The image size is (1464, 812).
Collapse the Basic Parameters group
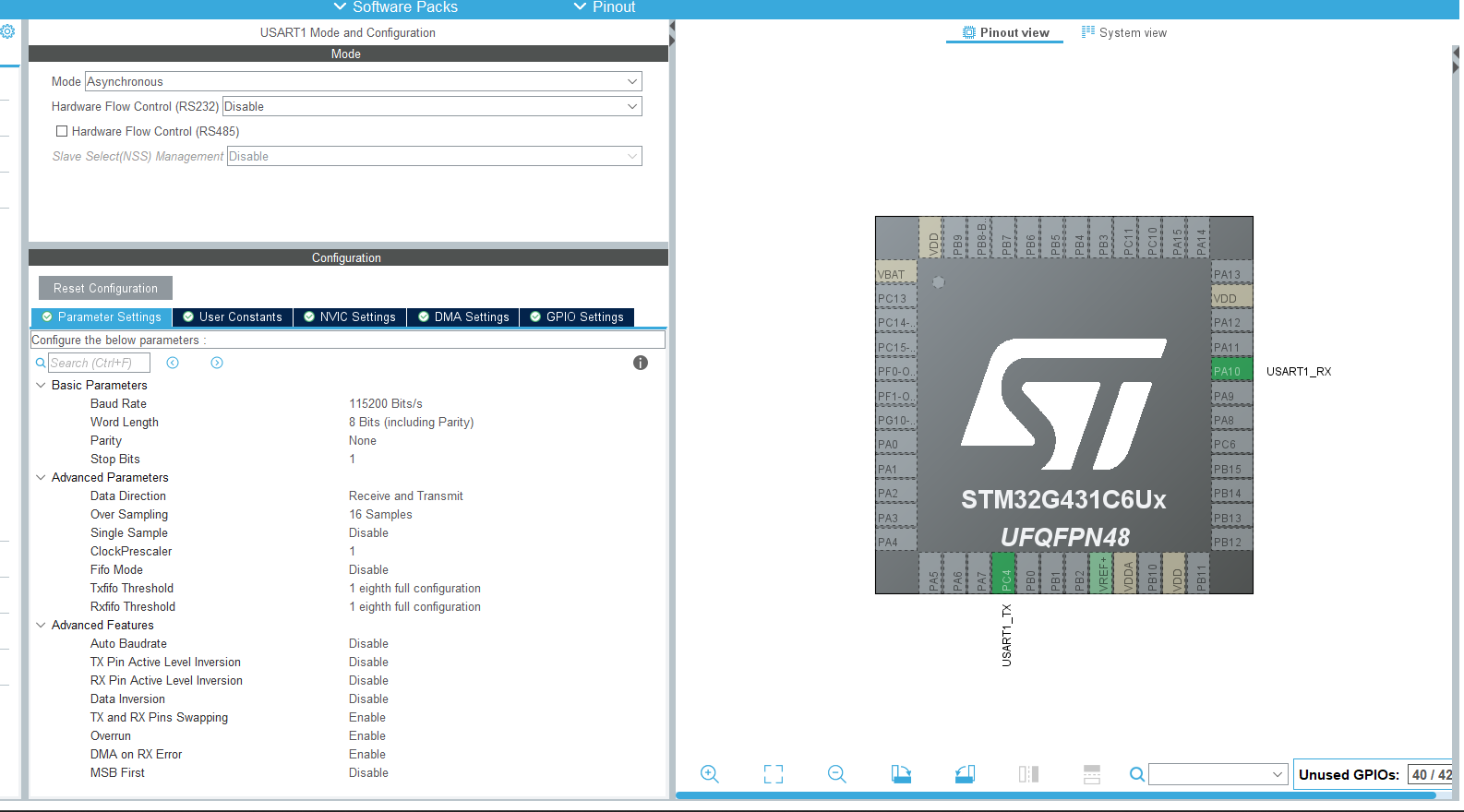point(41,385)
